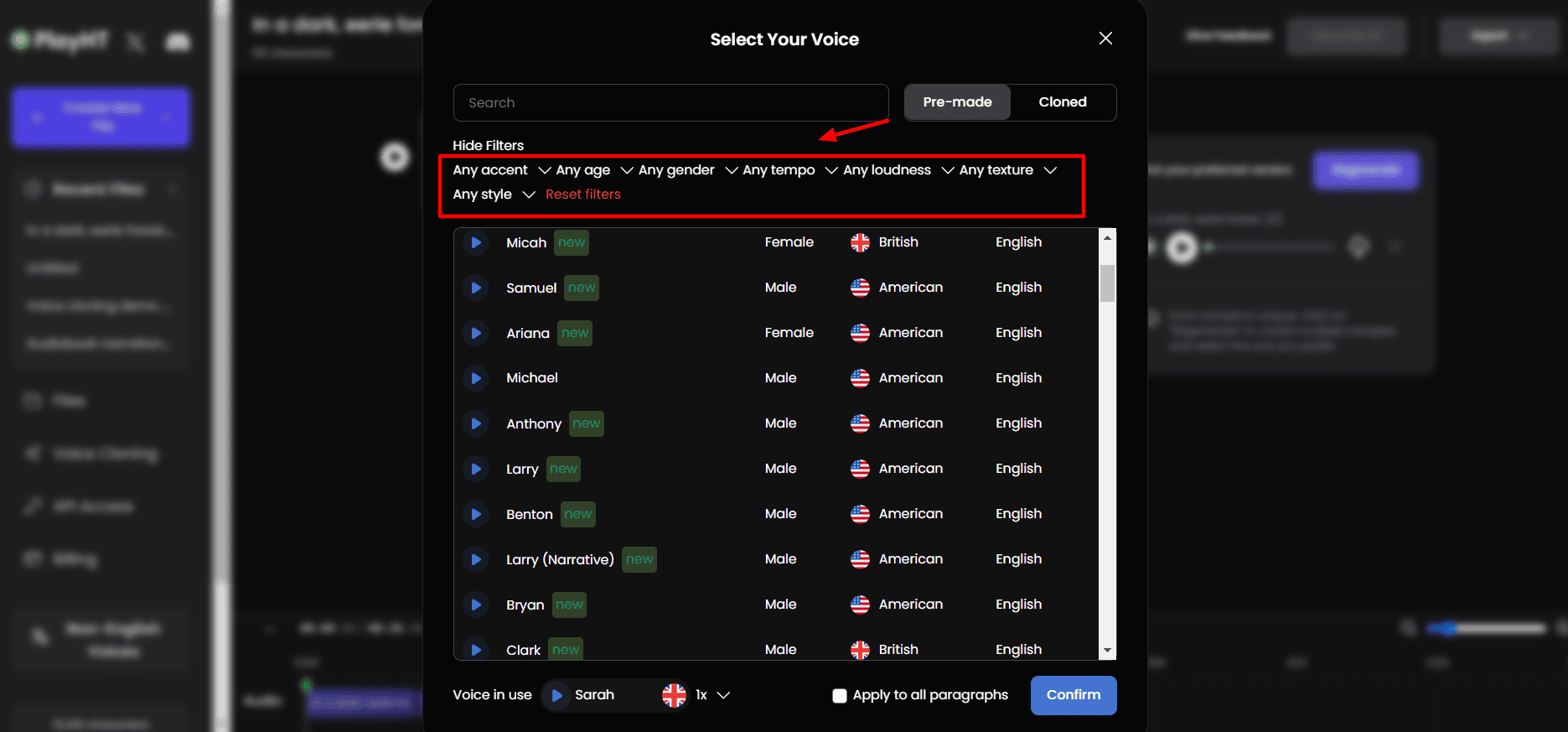1568x732 pixels.
Task: Click the voice Search field
Action: [670, 102]
